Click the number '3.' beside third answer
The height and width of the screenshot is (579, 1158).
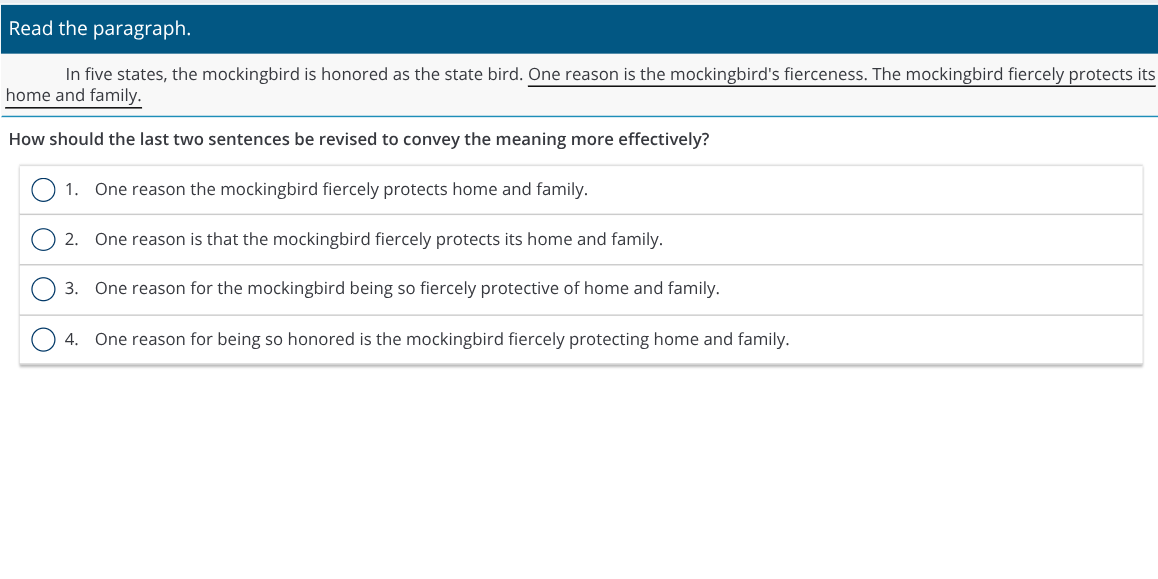[72, 289]
